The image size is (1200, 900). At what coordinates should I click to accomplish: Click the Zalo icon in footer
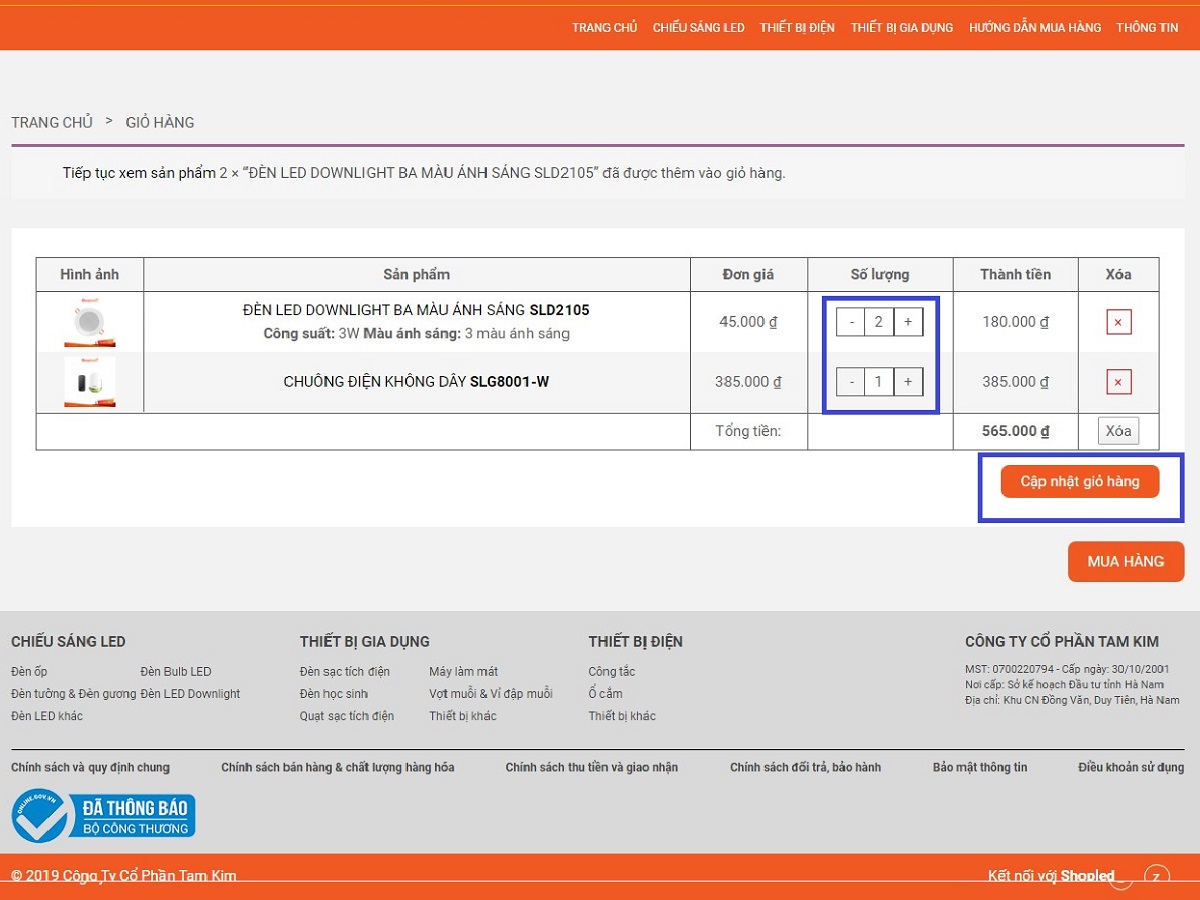pos(1156,877)
